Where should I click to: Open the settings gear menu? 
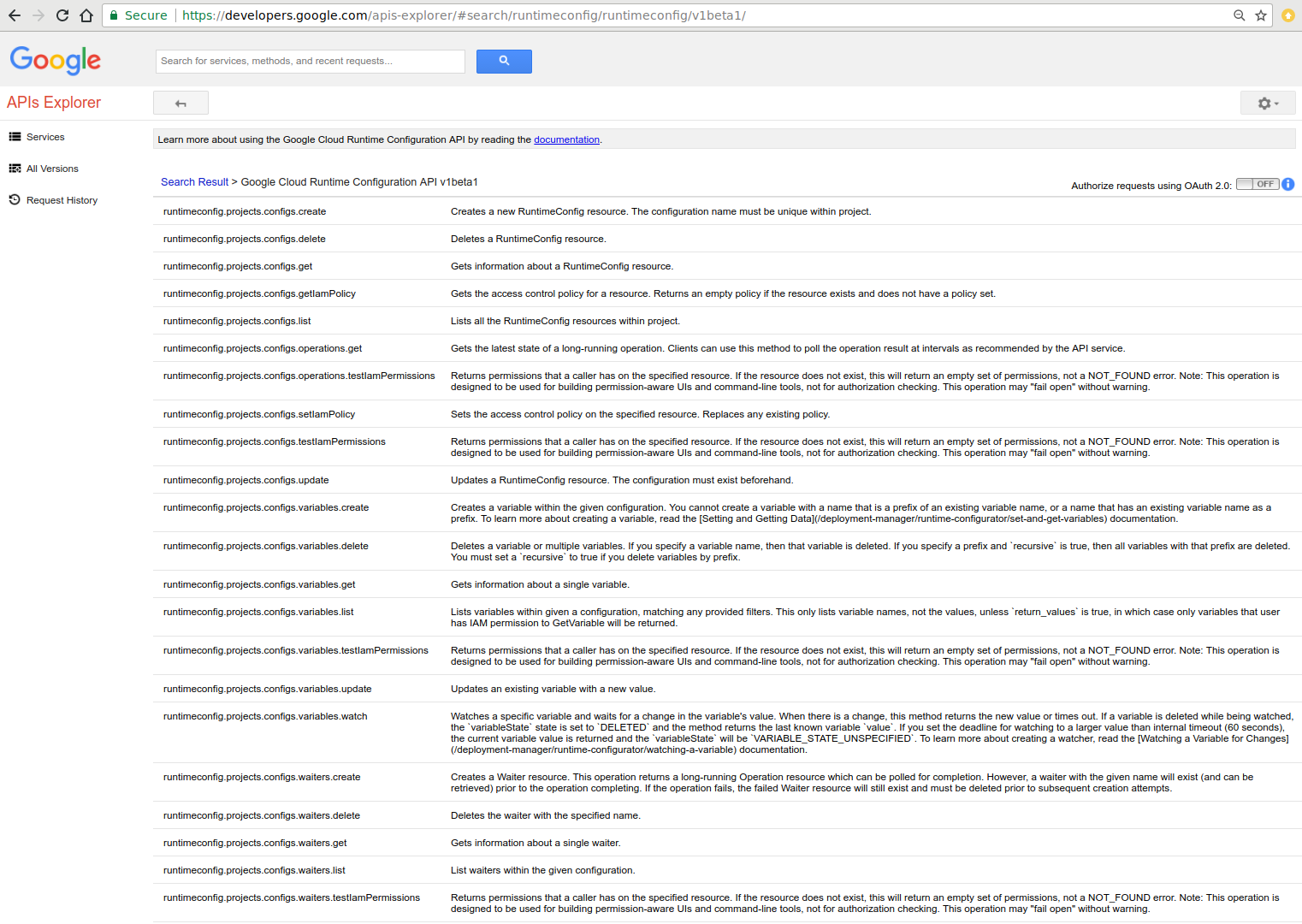tap(1264, 103)
